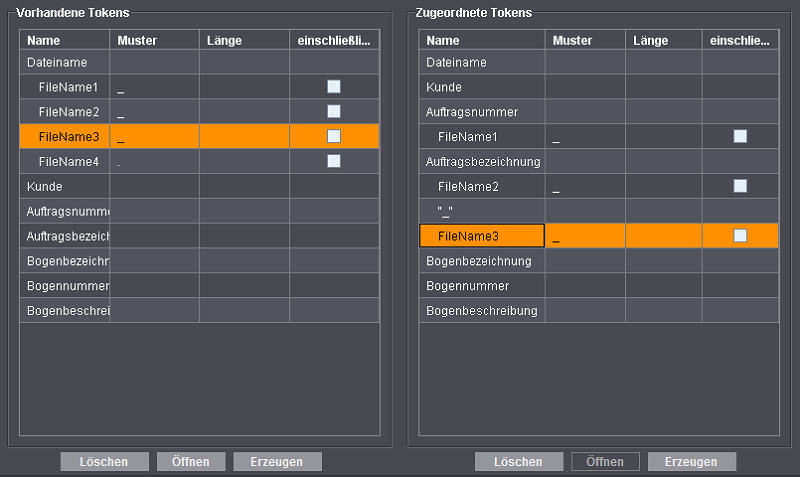800x477 pixels.
Task: Check the FileName1 box in Vorhandene Tokens
Action: coord(334,87)
